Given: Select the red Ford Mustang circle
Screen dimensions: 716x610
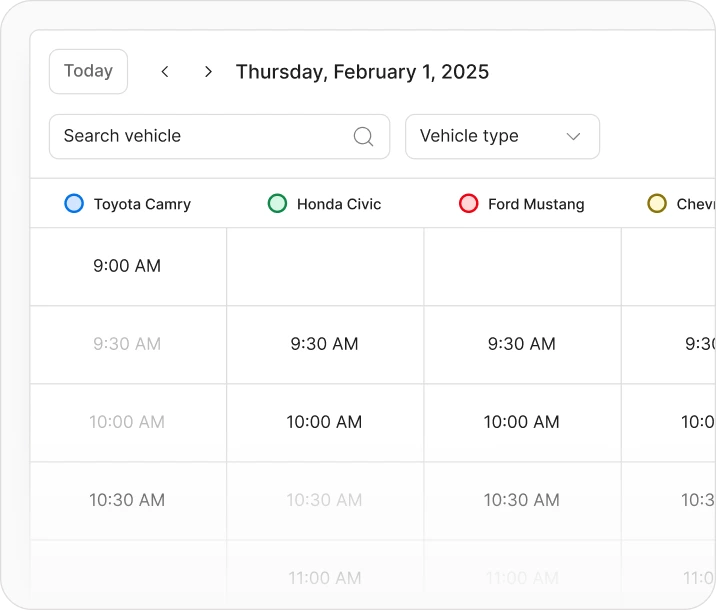Looking at the screenshot, I should [x=469, y=203].
